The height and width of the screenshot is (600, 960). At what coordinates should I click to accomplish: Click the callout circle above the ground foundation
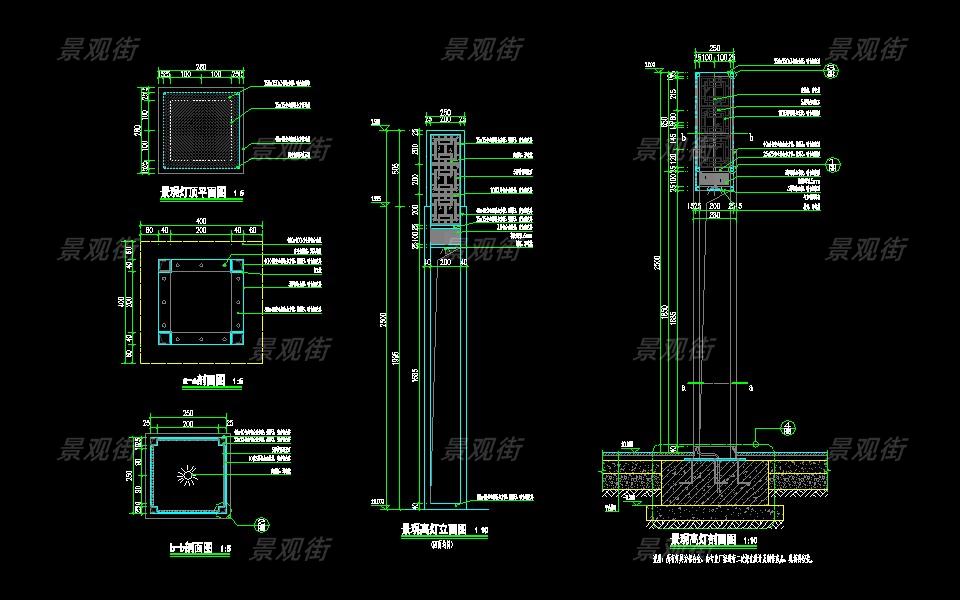(x=788, y=428)
